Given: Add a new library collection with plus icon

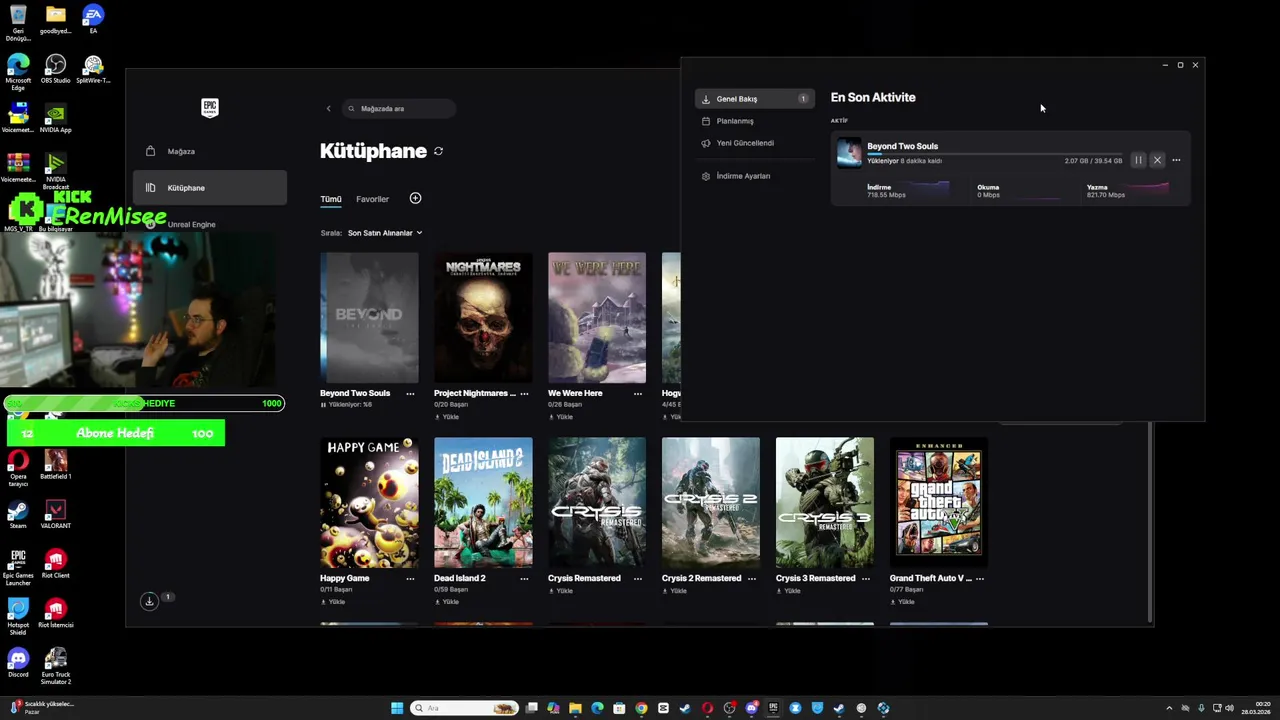Looking at the screenshot, I should 415,198.
